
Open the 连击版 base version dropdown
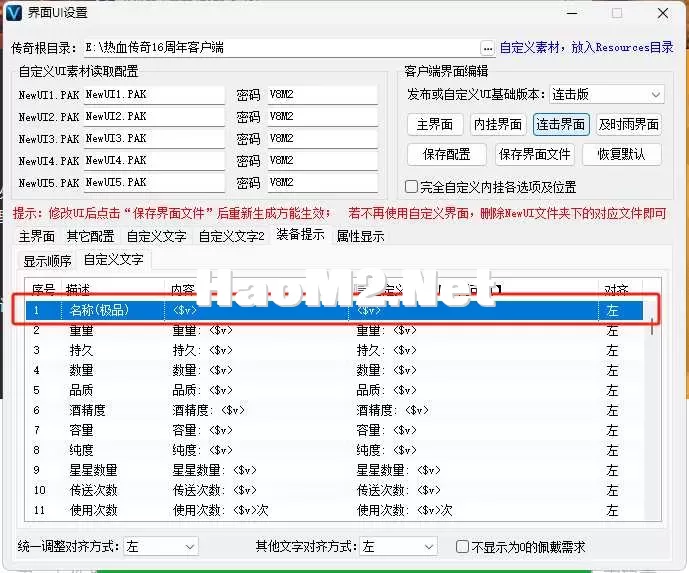[606, 94]
